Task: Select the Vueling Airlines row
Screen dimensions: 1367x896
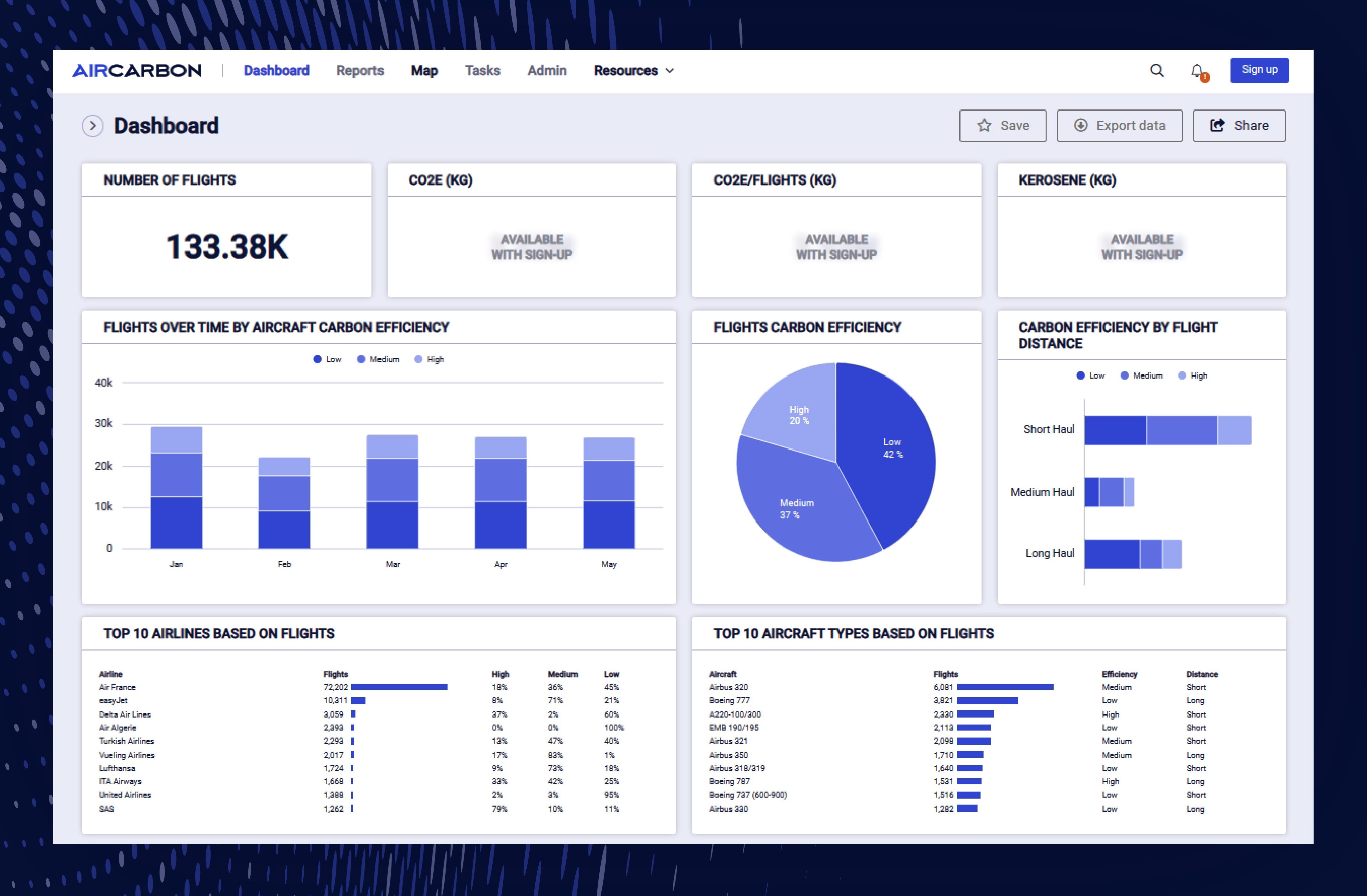Action: (x=362, y=755)
